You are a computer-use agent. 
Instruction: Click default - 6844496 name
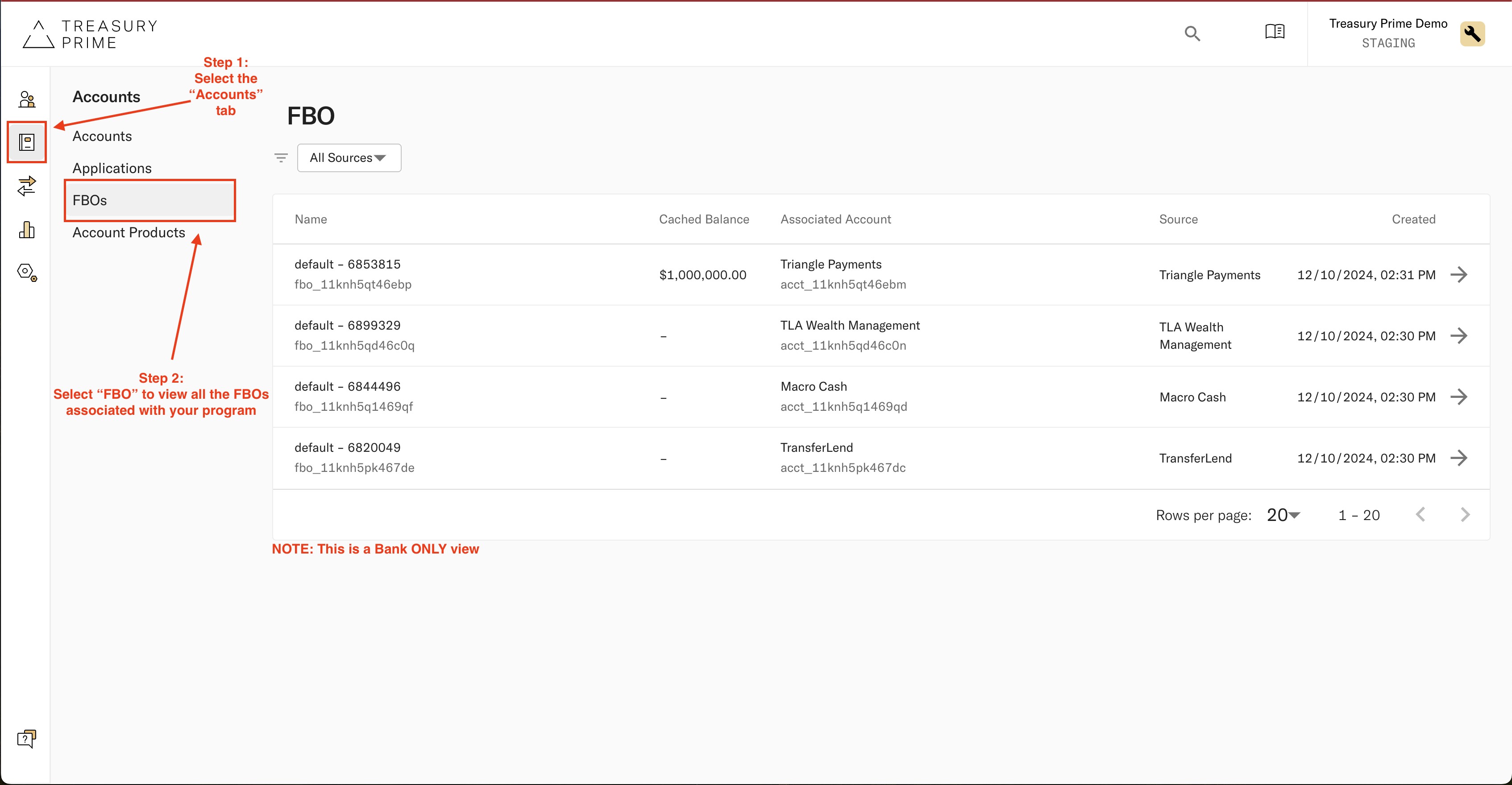(x=348, y=387)
